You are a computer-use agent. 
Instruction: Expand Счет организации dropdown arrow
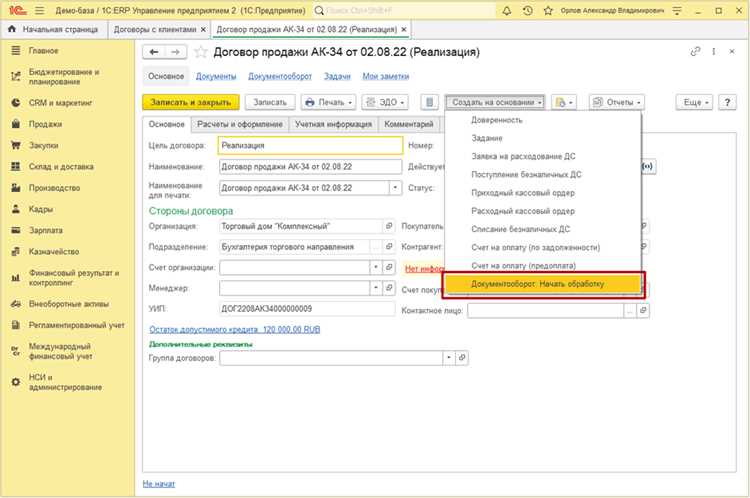(x=376, y=267)
